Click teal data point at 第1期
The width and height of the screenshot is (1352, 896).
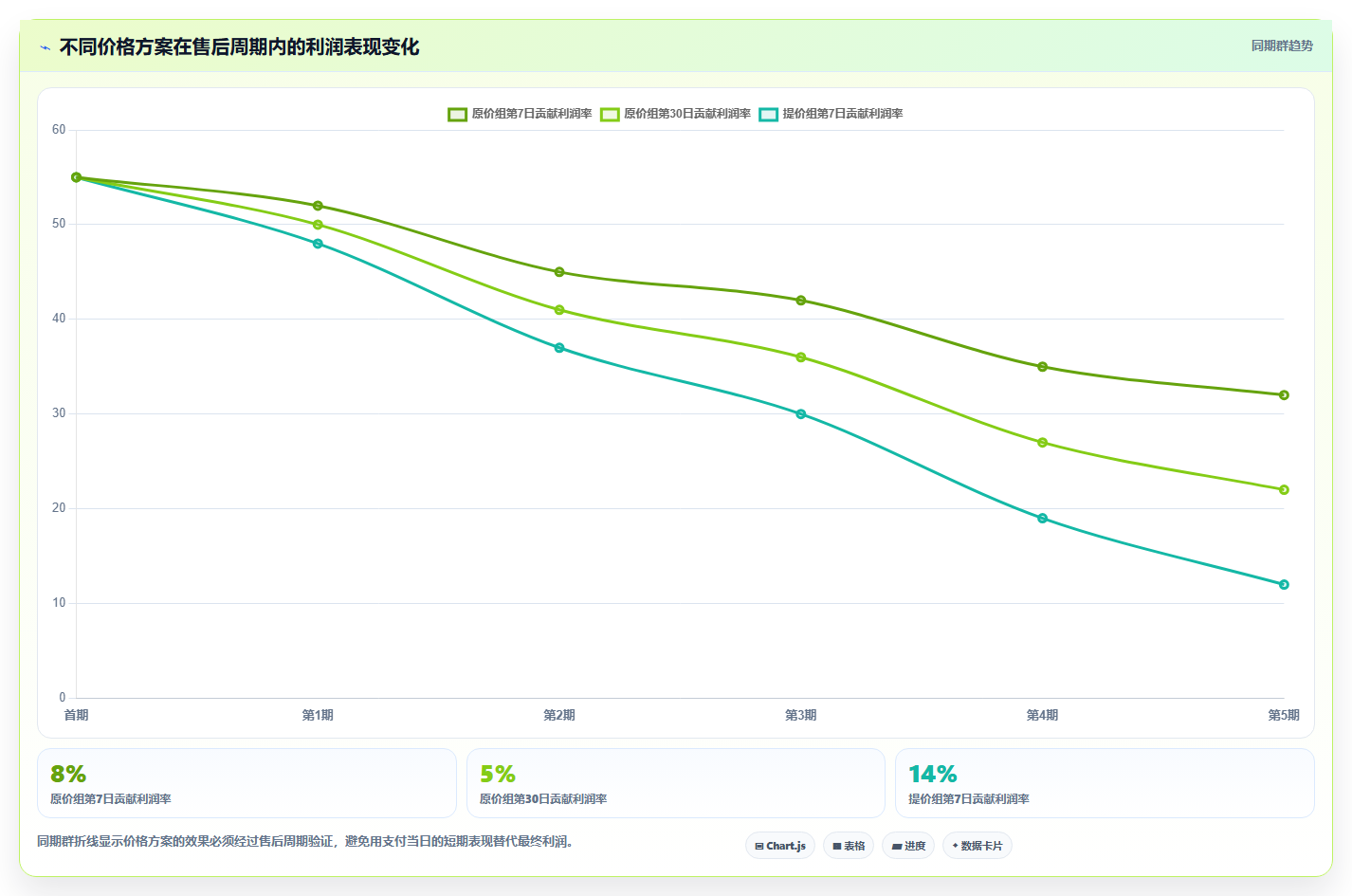point(318,244)
